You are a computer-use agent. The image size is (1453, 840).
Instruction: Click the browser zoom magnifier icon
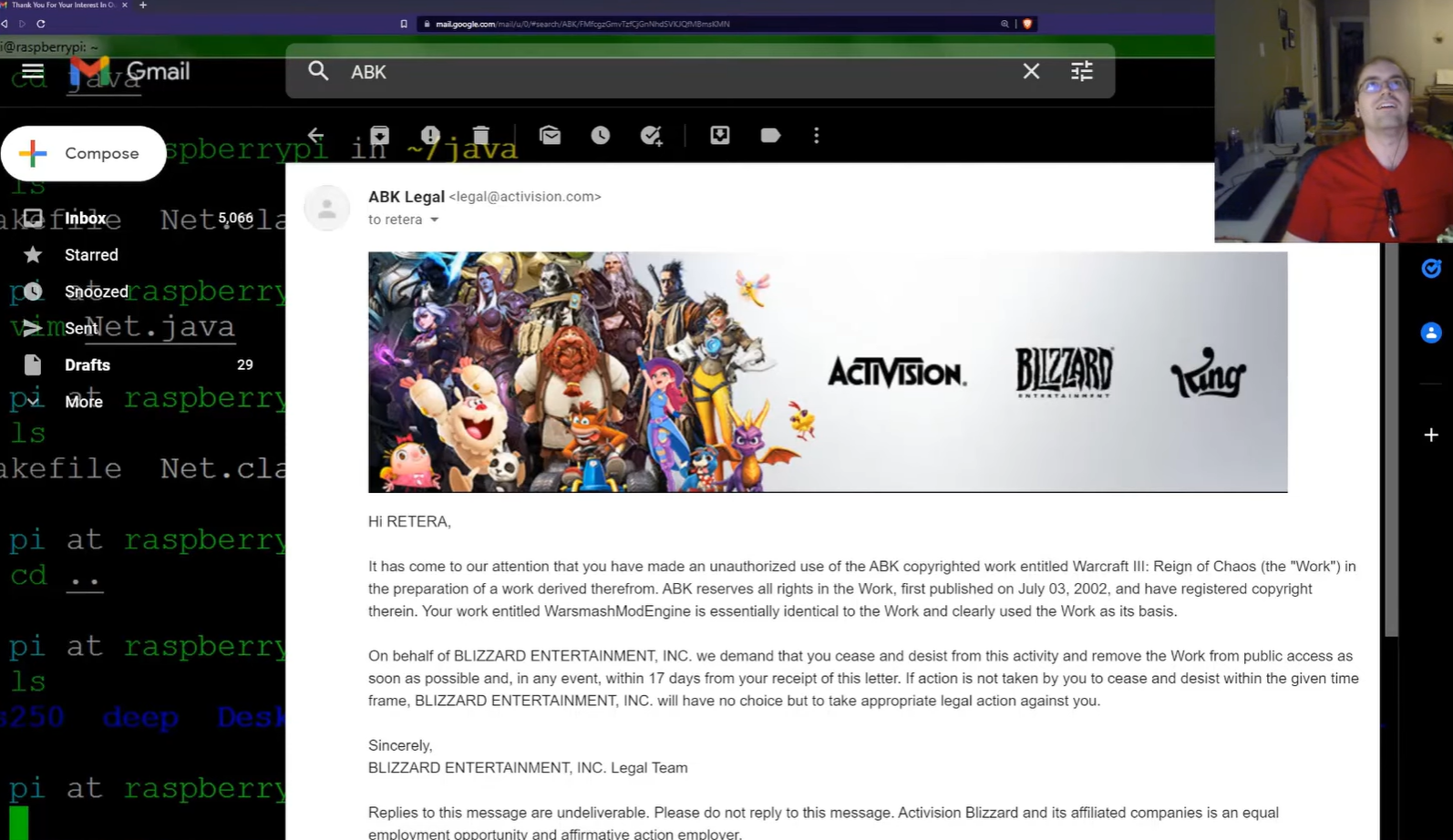(x=1005, y=24)
